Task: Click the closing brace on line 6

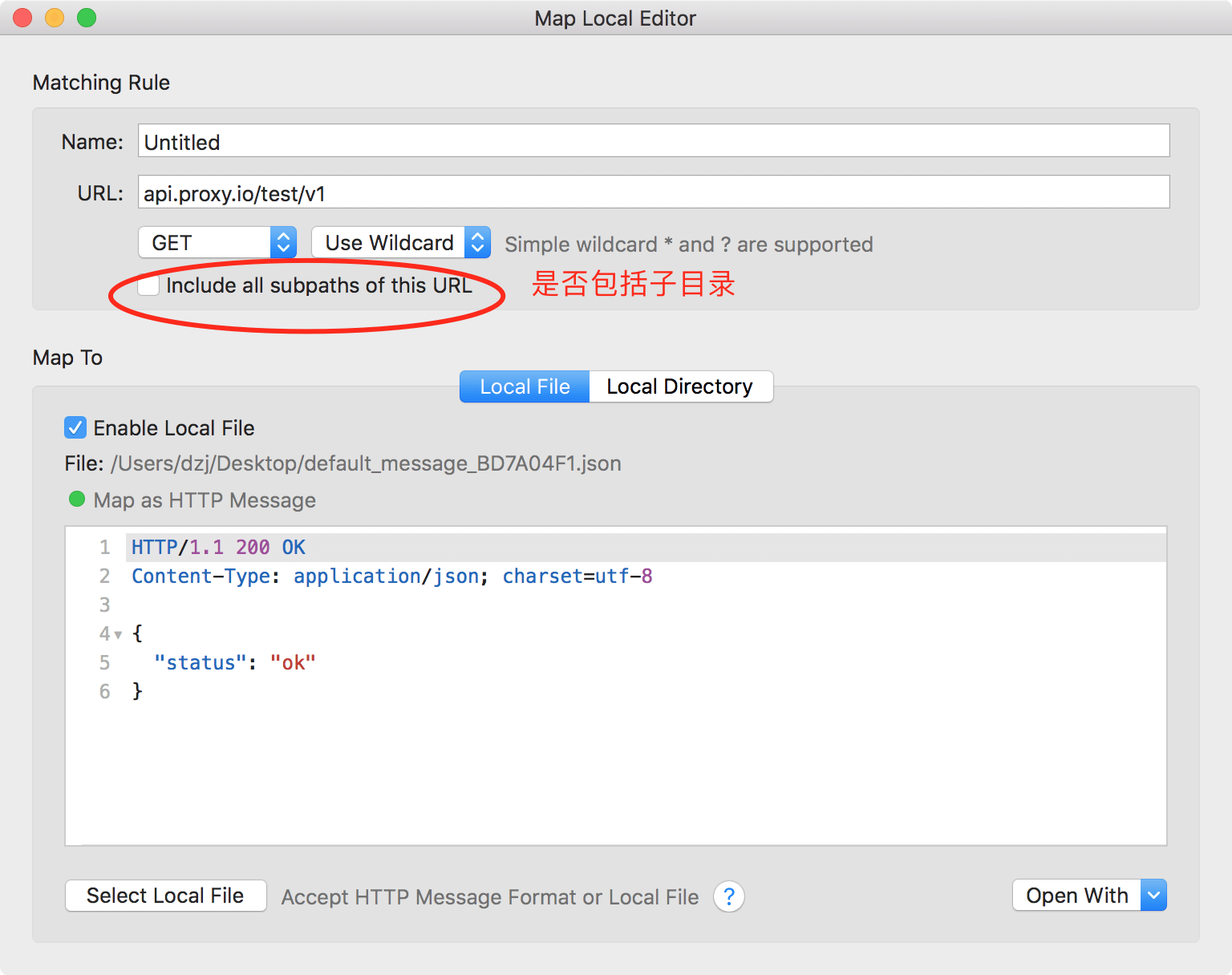Action: click(x=137, y=691)
